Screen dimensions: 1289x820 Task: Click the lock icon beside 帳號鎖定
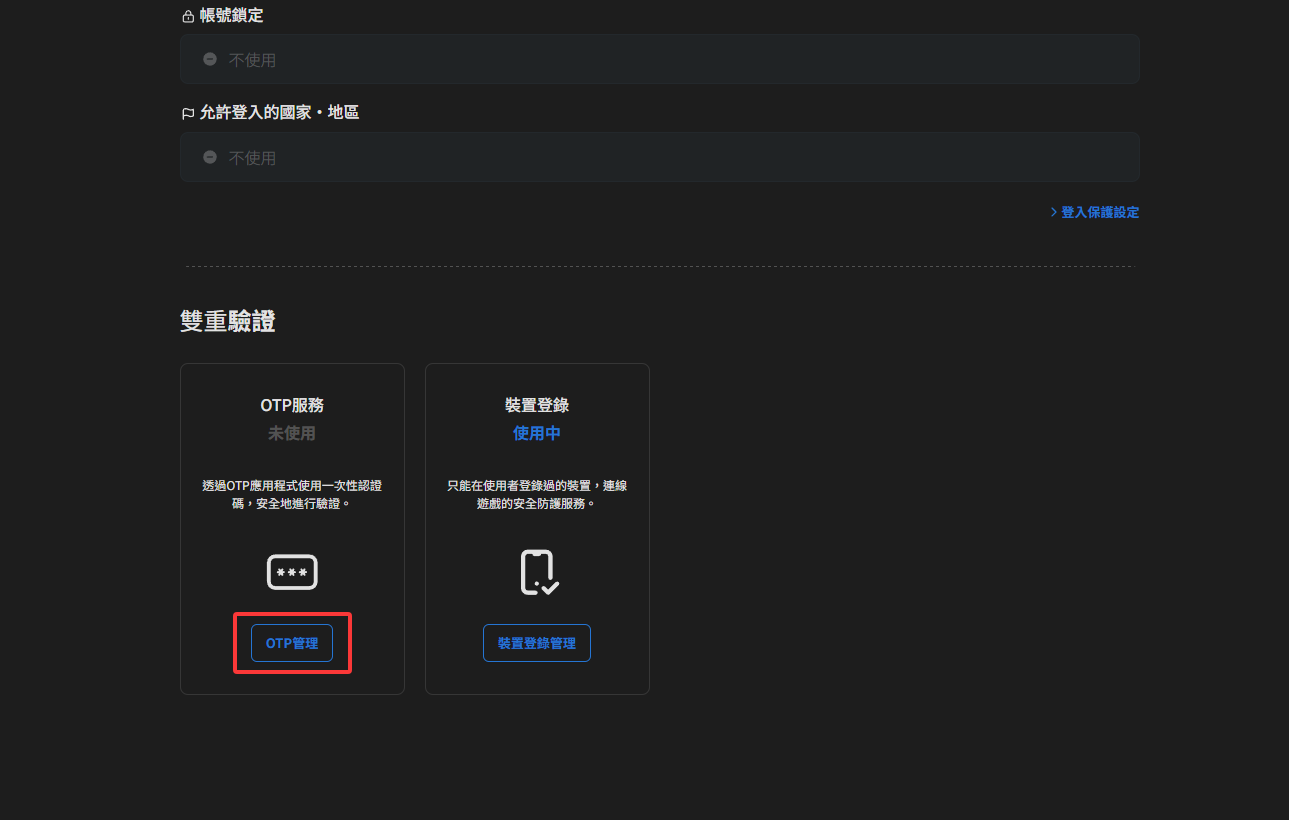pyautogui.click(x=187, y=16)
